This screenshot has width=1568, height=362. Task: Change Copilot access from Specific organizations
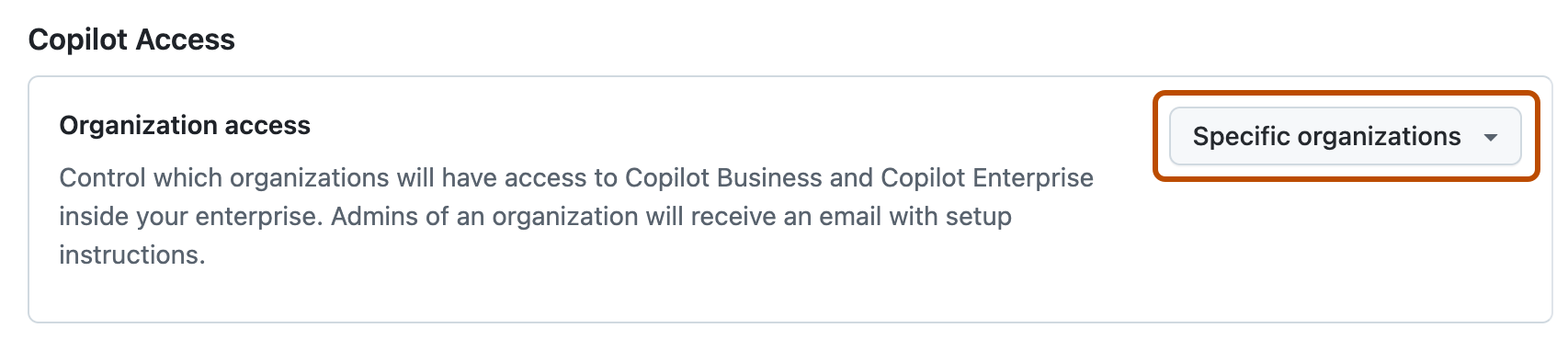(x=1345, y=137)
